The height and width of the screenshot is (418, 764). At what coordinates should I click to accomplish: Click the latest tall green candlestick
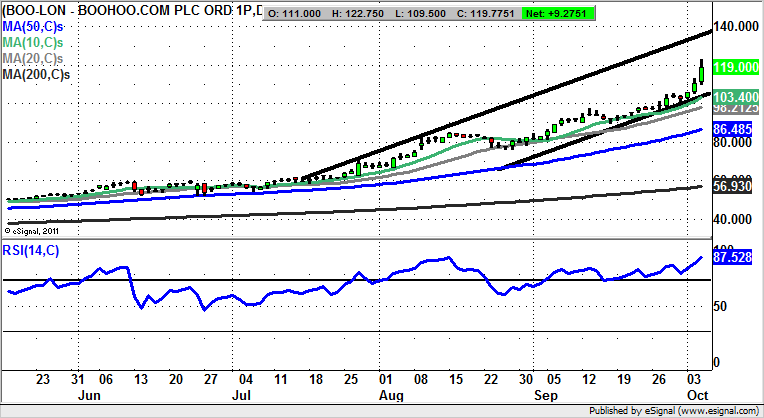(702, 71)
